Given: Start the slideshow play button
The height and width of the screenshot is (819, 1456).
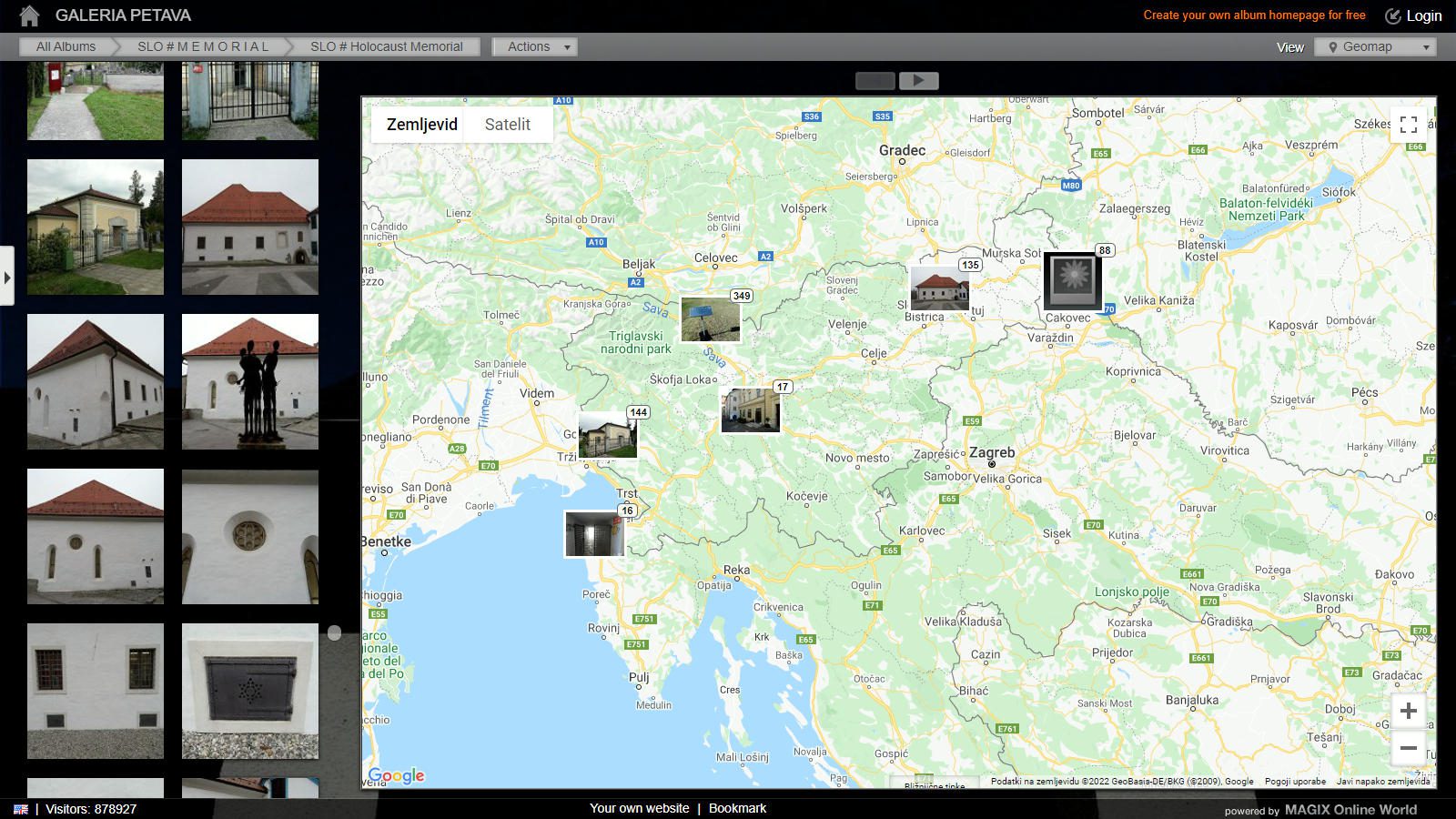Looking at the screenshot, I should pyautogui.click(x=919, y=81).
